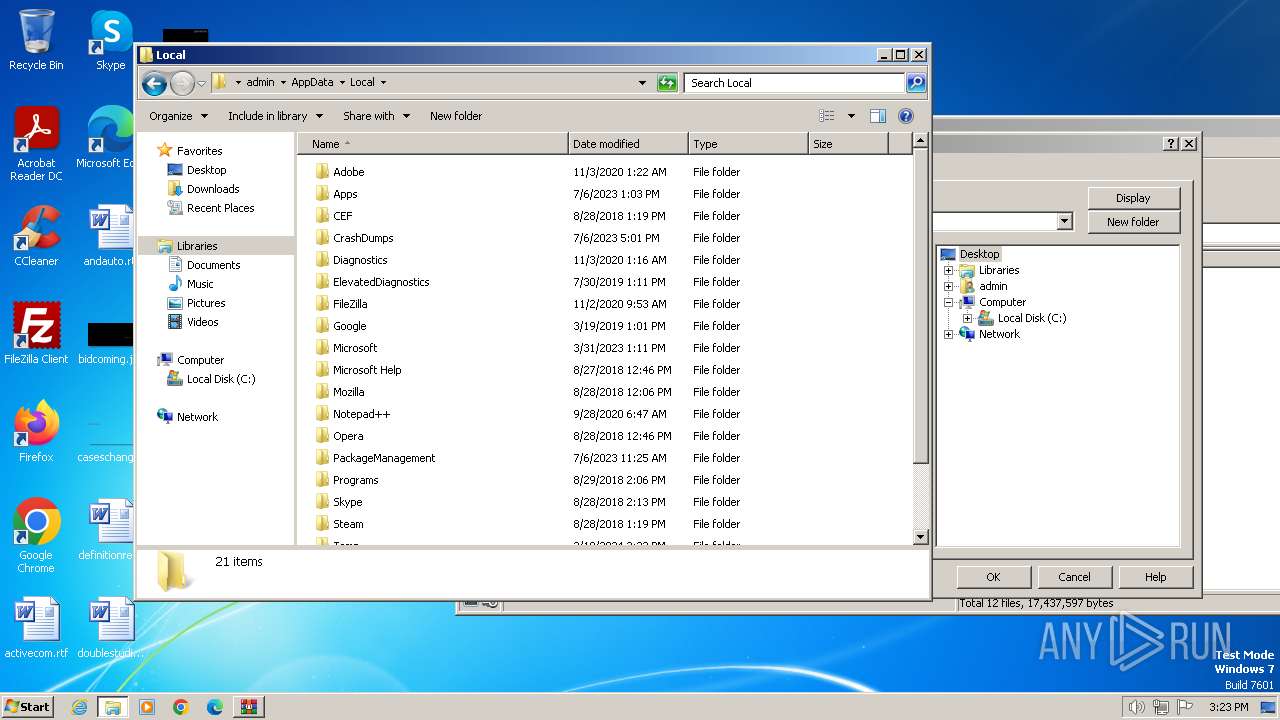Click OK in the background dialog
Screen dimensions: 1280x720
(x=993, y=577)
